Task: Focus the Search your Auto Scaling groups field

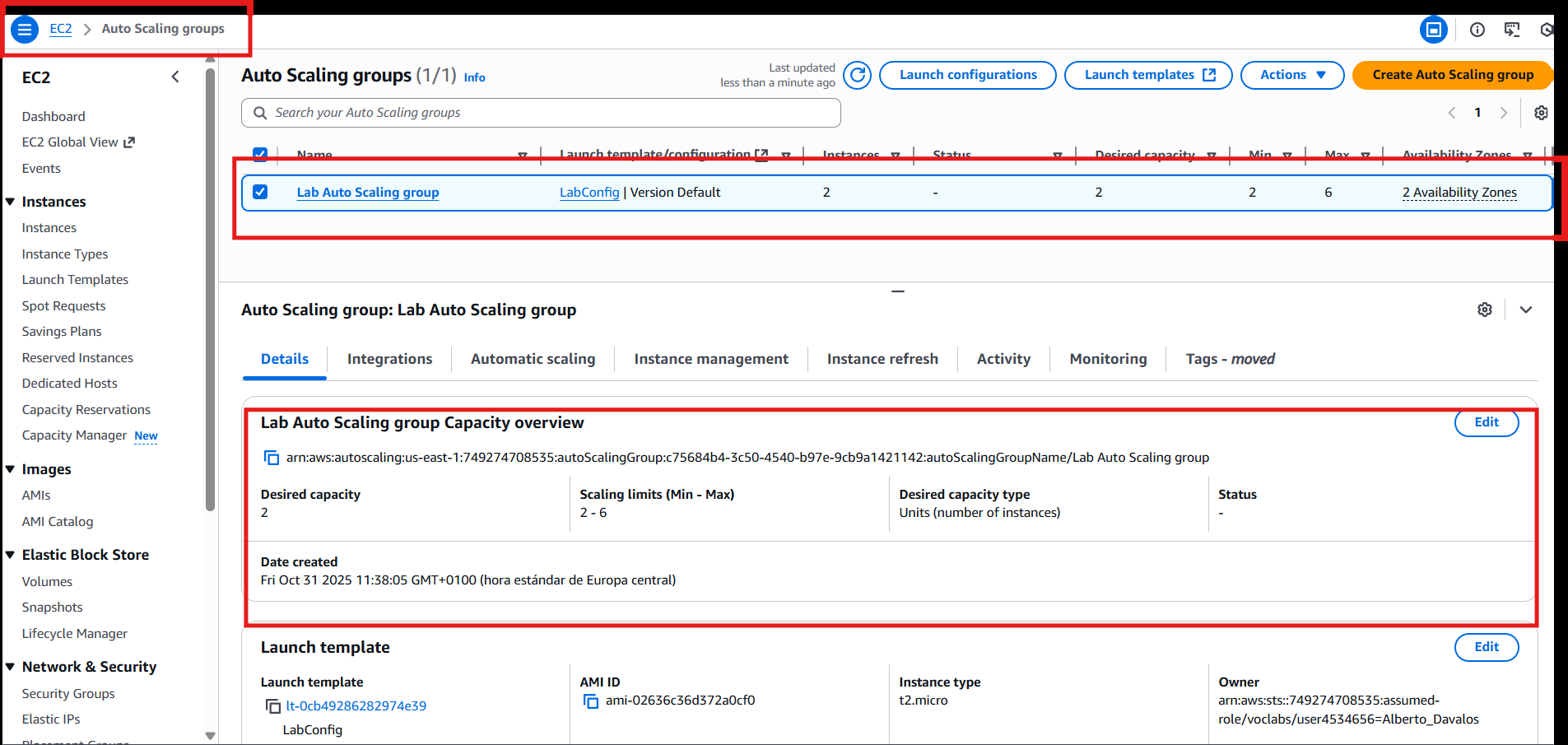Action: pos(543,113)
